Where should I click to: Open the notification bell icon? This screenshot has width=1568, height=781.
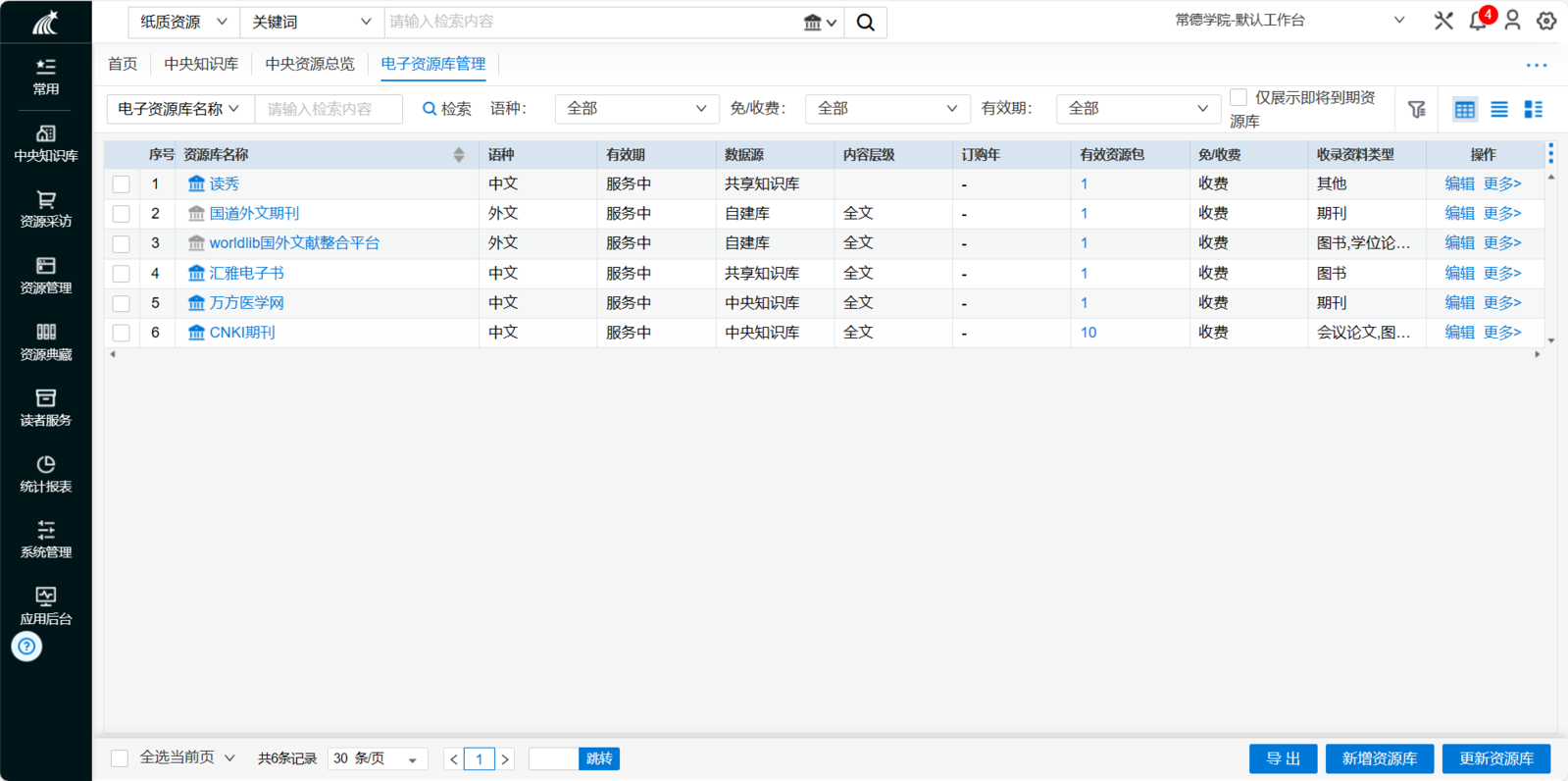click(1477, 21)
